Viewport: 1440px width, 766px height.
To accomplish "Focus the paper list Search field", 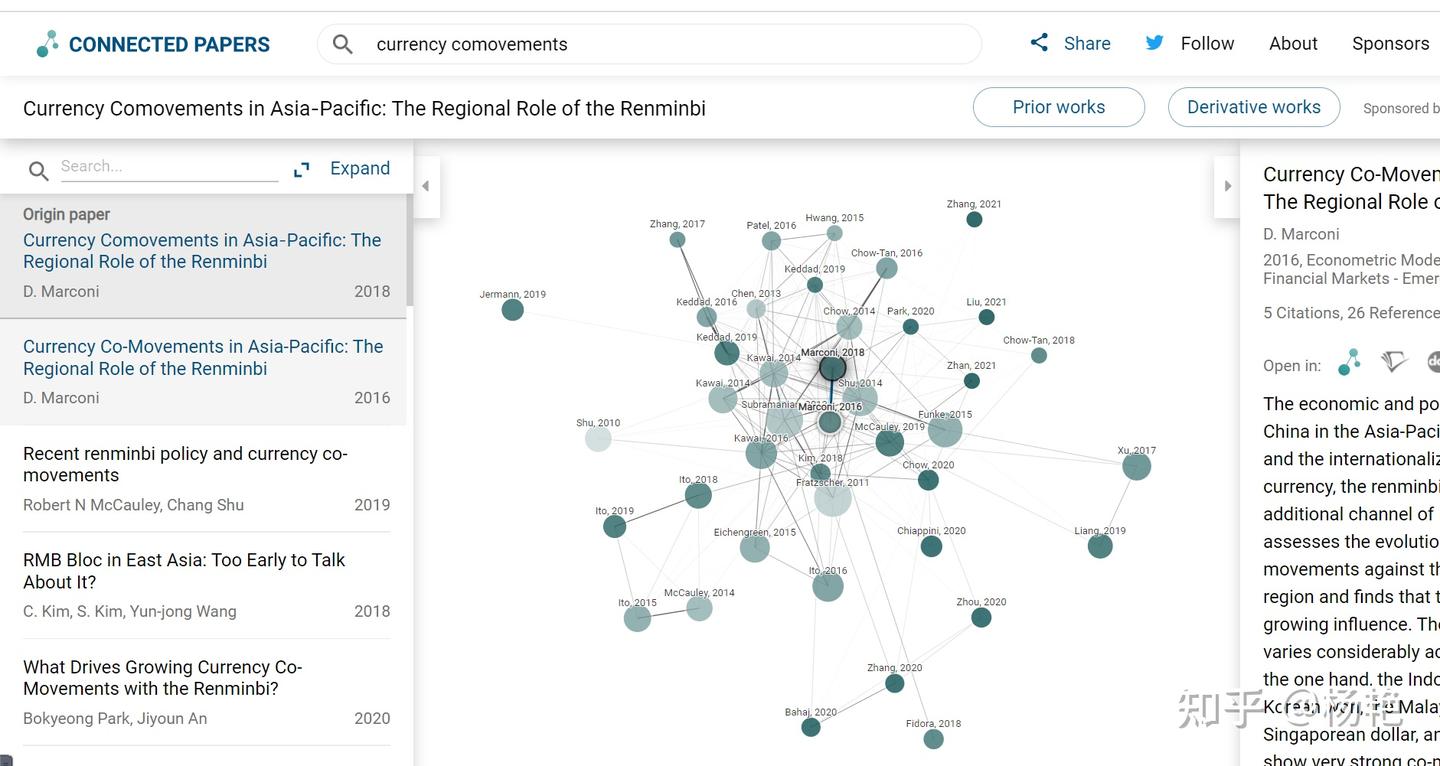I will point(168,167).
